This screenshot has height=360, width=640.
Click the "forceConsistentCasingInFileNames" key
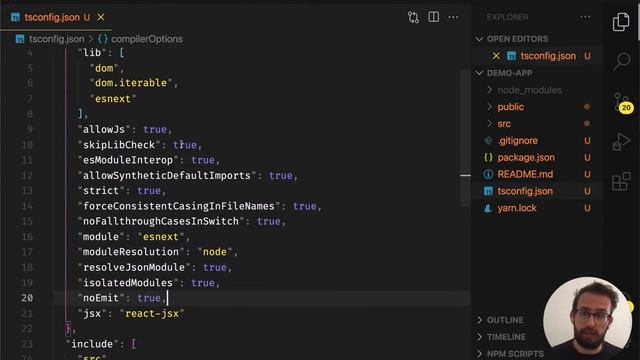pyautogui.click(x=179, y=206)
